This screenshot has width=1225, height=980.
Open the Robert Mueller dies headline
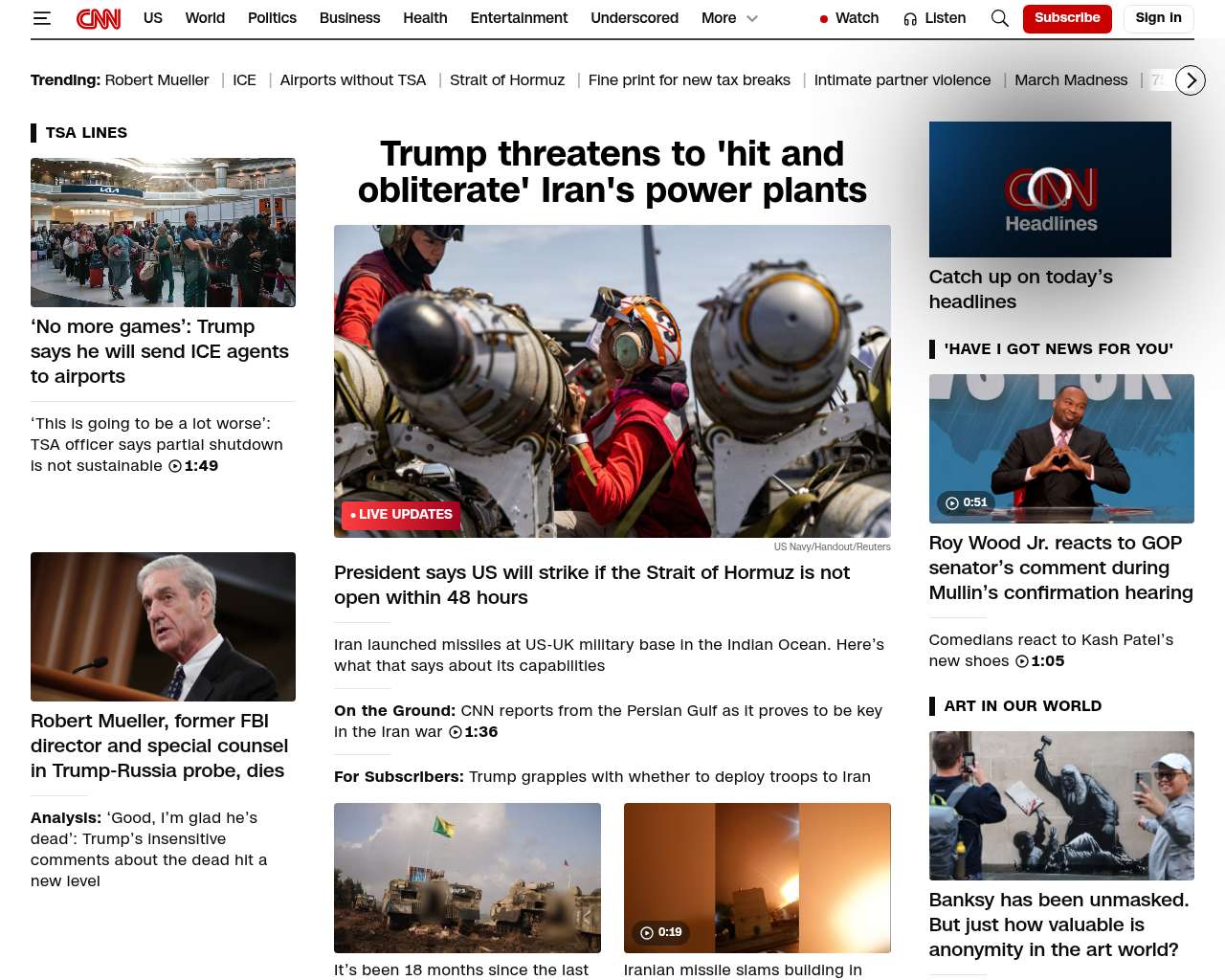click(x=159, y=746)
